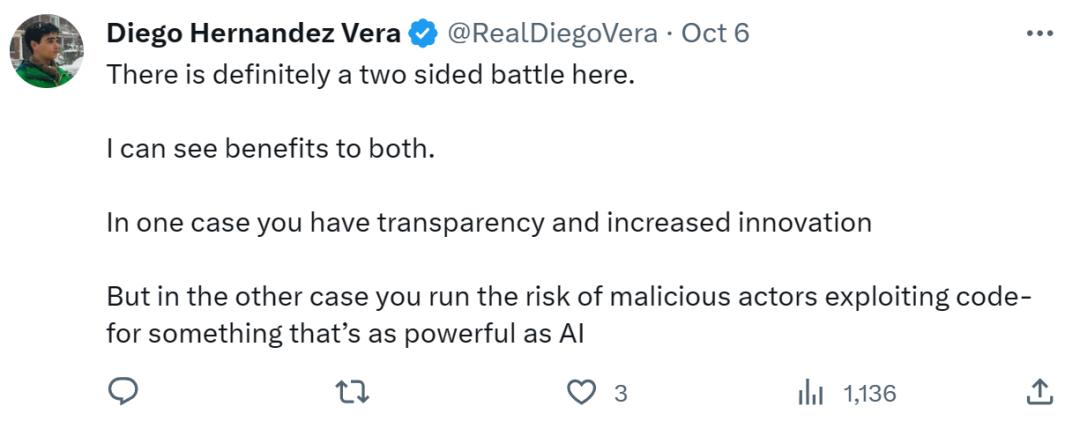Open Diego's profile picture avatar
1080x421 pixels.
[x=47, y=50]
